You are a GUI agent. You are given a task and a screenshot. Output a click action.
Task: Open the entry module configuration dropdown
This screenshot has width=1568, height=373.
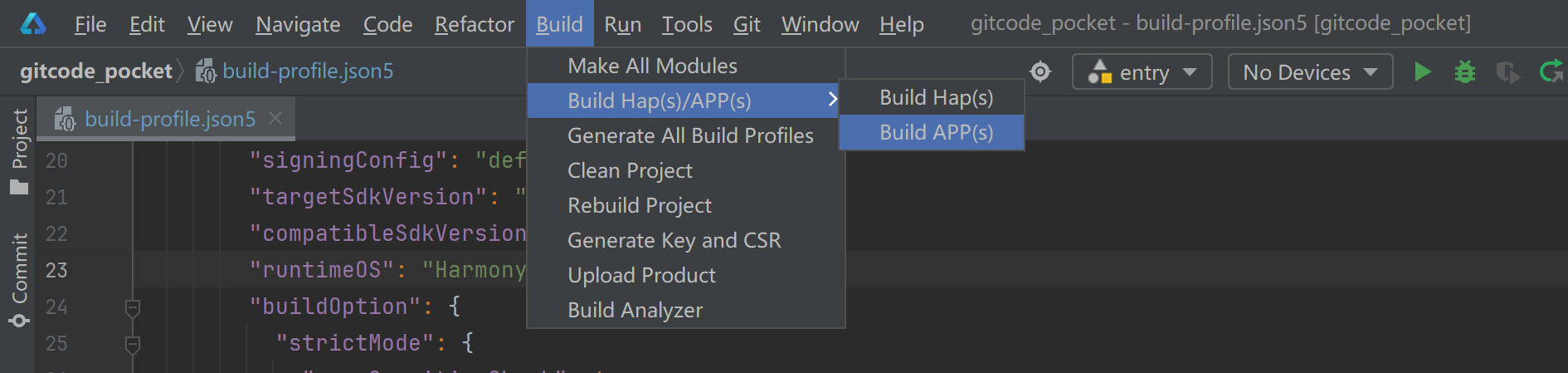click(x=1142, y=72)
